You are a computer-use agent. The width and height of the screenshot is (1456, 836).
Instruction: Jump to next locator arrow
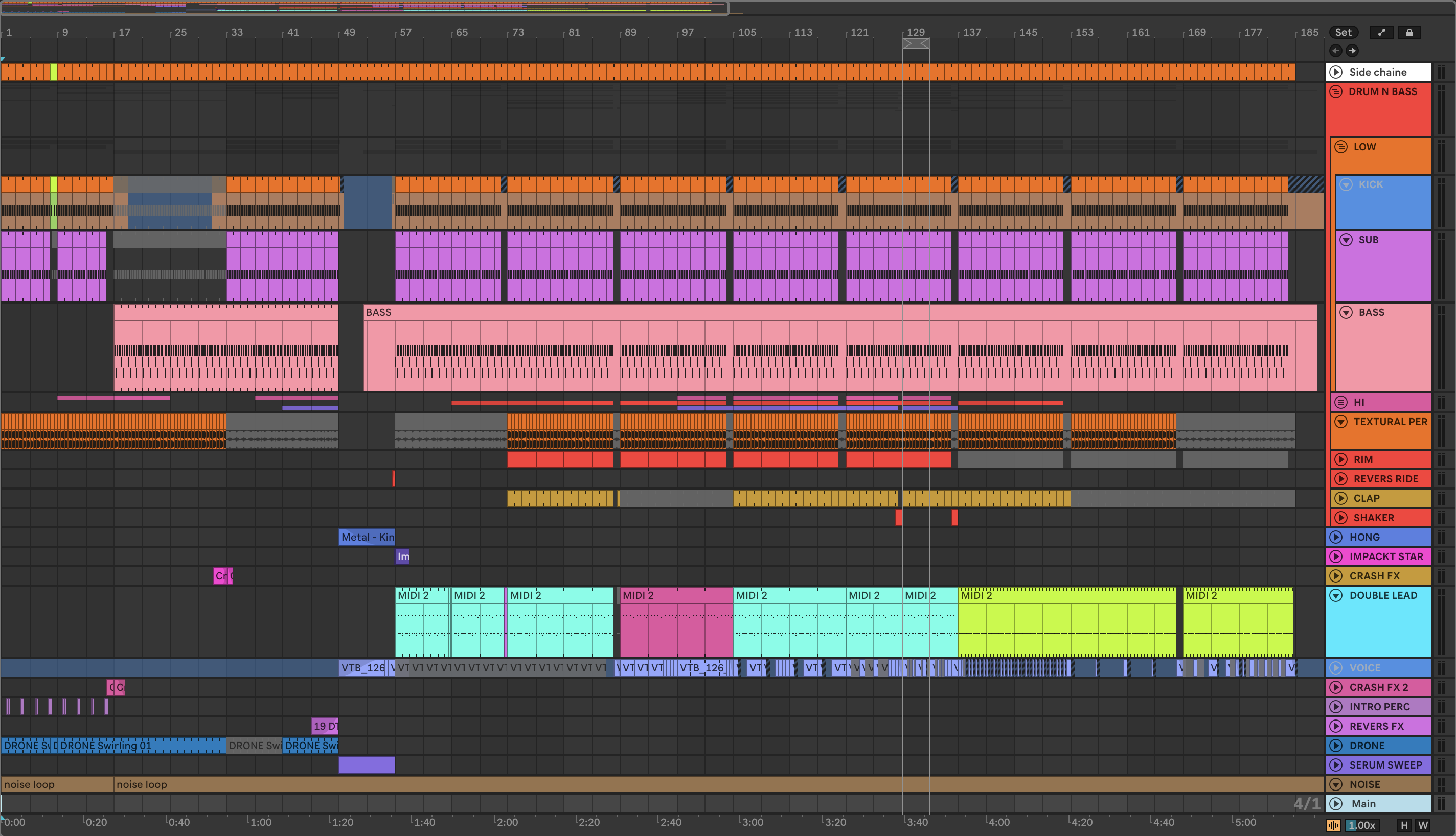point(1352,51)
